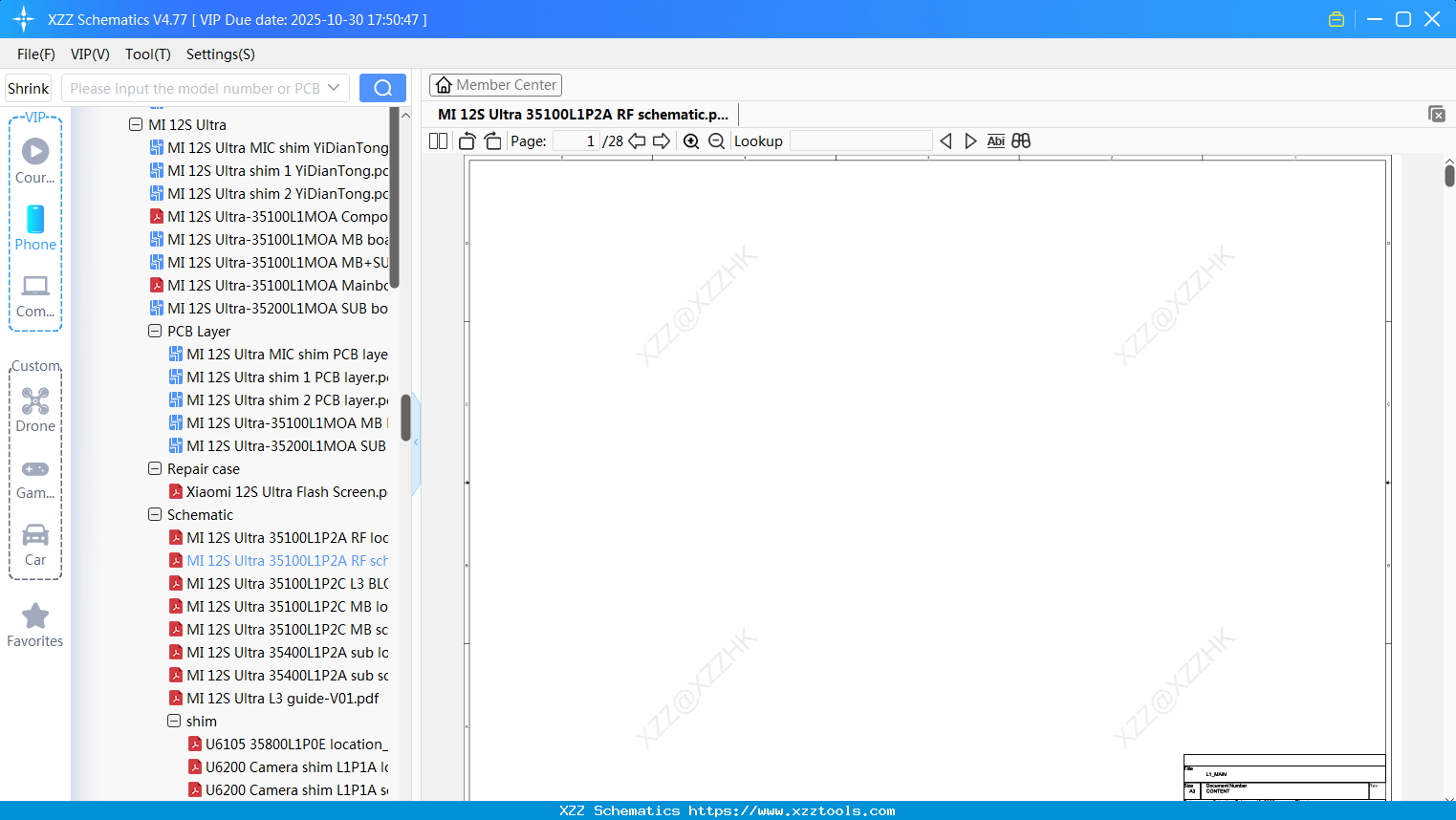Screen dimensions: 1456x820
Task: Open MI 12S Ultra-35200L1MOA SUB layer file
Action: (288, 446)
